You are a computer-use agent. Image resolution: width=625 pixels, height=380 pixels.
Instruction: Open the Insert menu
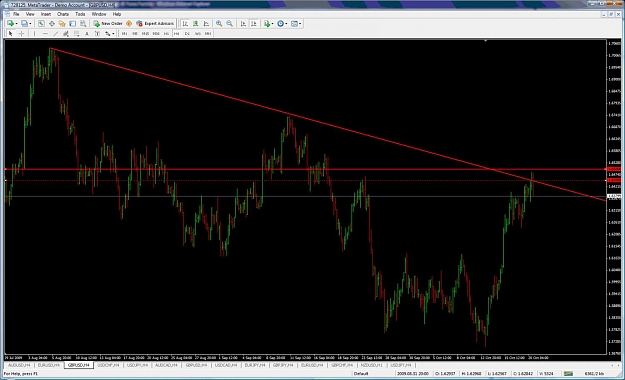46,14
